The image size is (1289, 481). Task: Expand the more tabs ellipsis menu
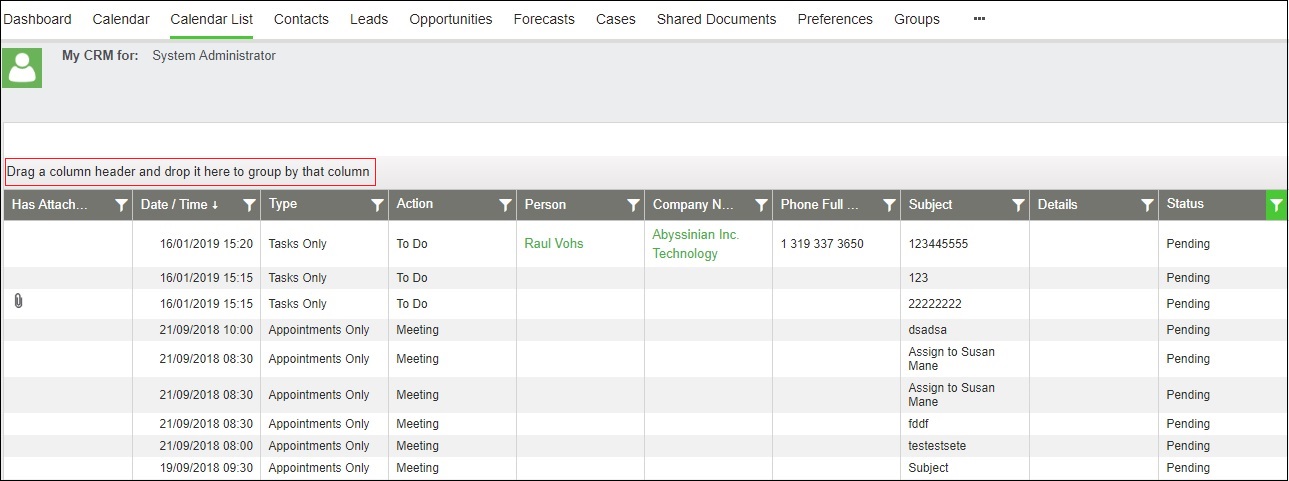[979, 19]
